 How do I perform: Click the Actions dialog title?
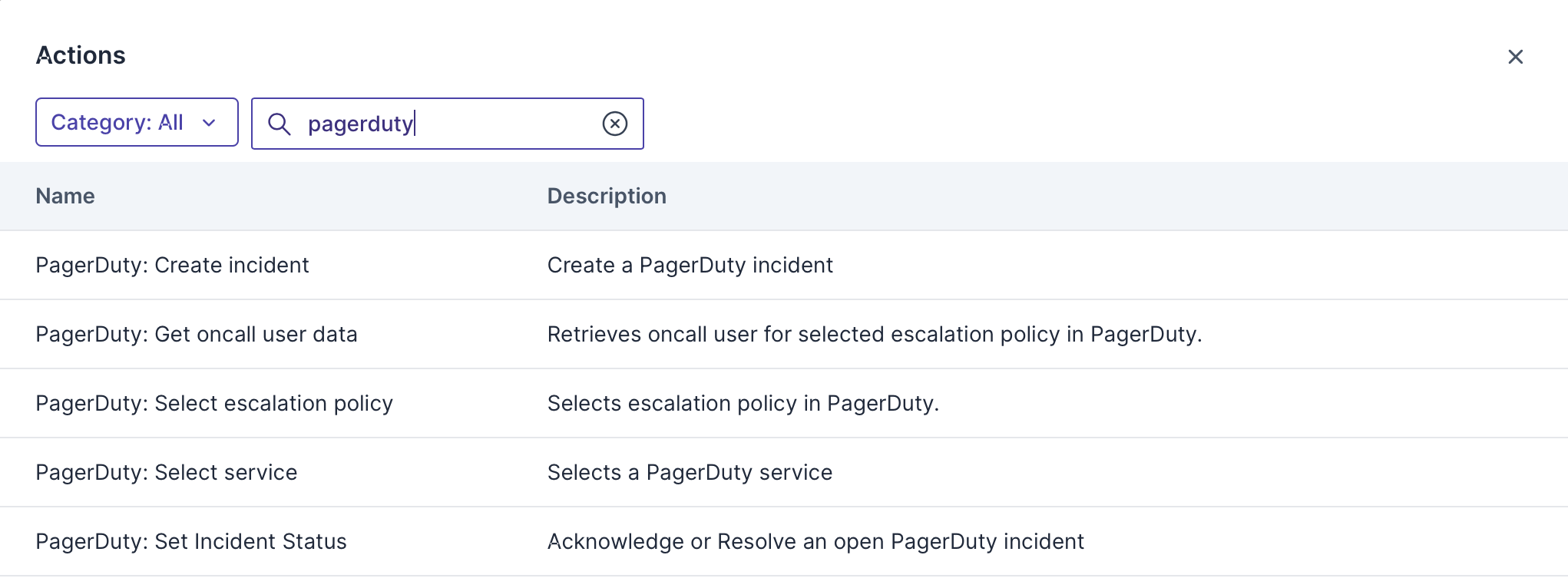coord(81,55)
